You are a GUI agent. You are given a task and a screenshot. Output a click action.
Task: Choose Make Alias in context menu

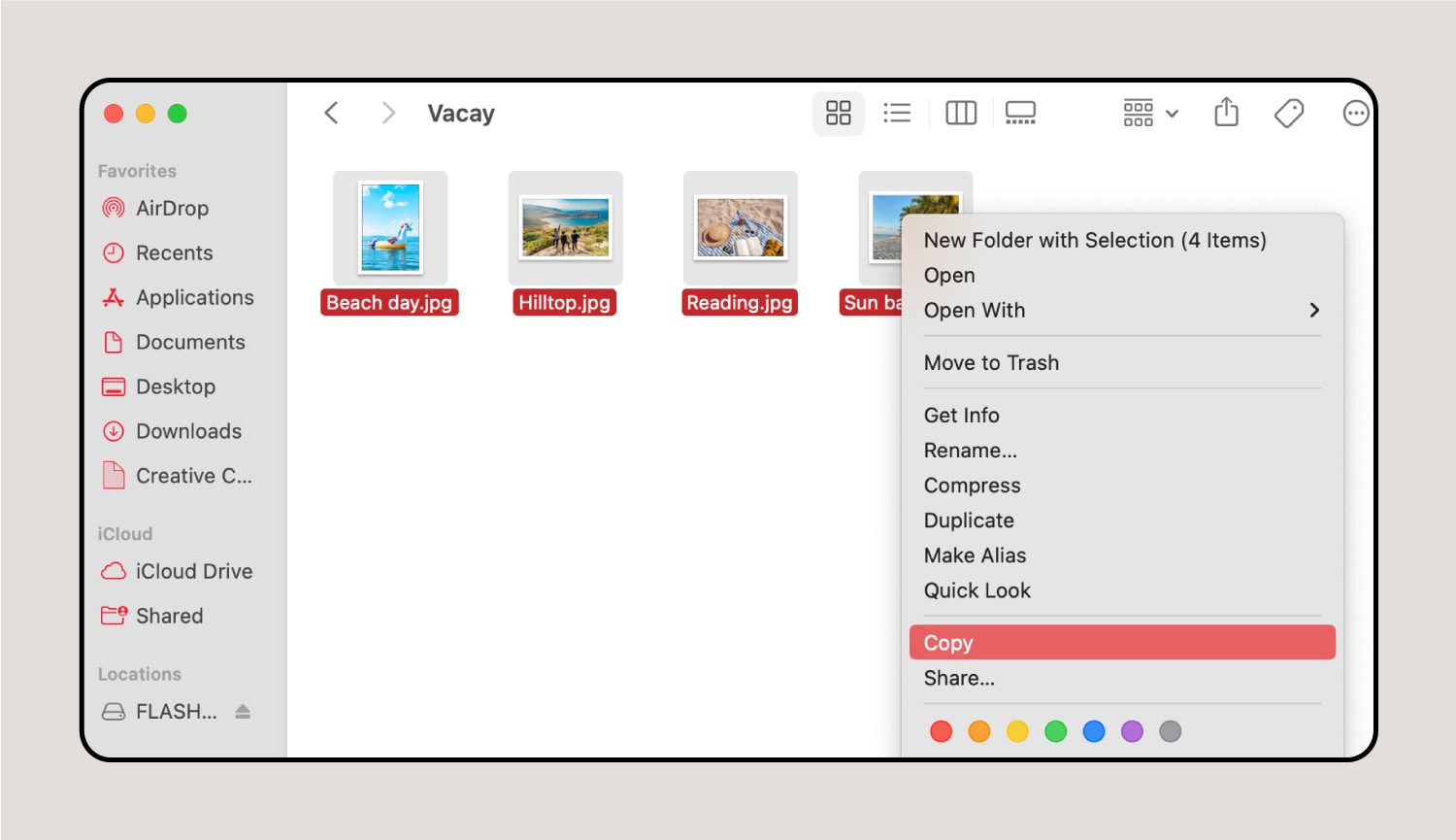click(x=976, y=554)
